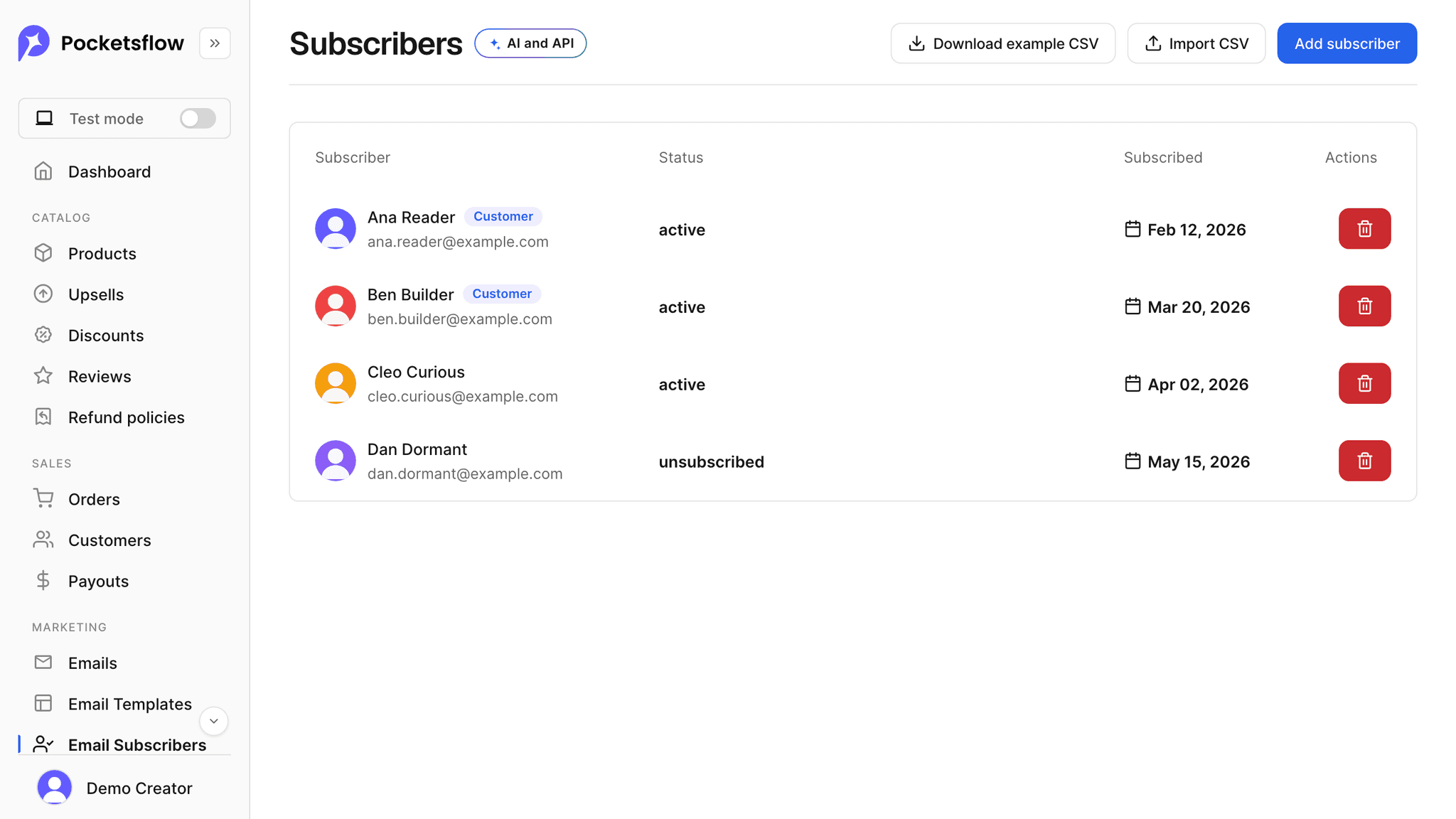The image size is (1456, 819).
Task: Click the Customer tag next to Ben Builder
Action: (502, 294)
